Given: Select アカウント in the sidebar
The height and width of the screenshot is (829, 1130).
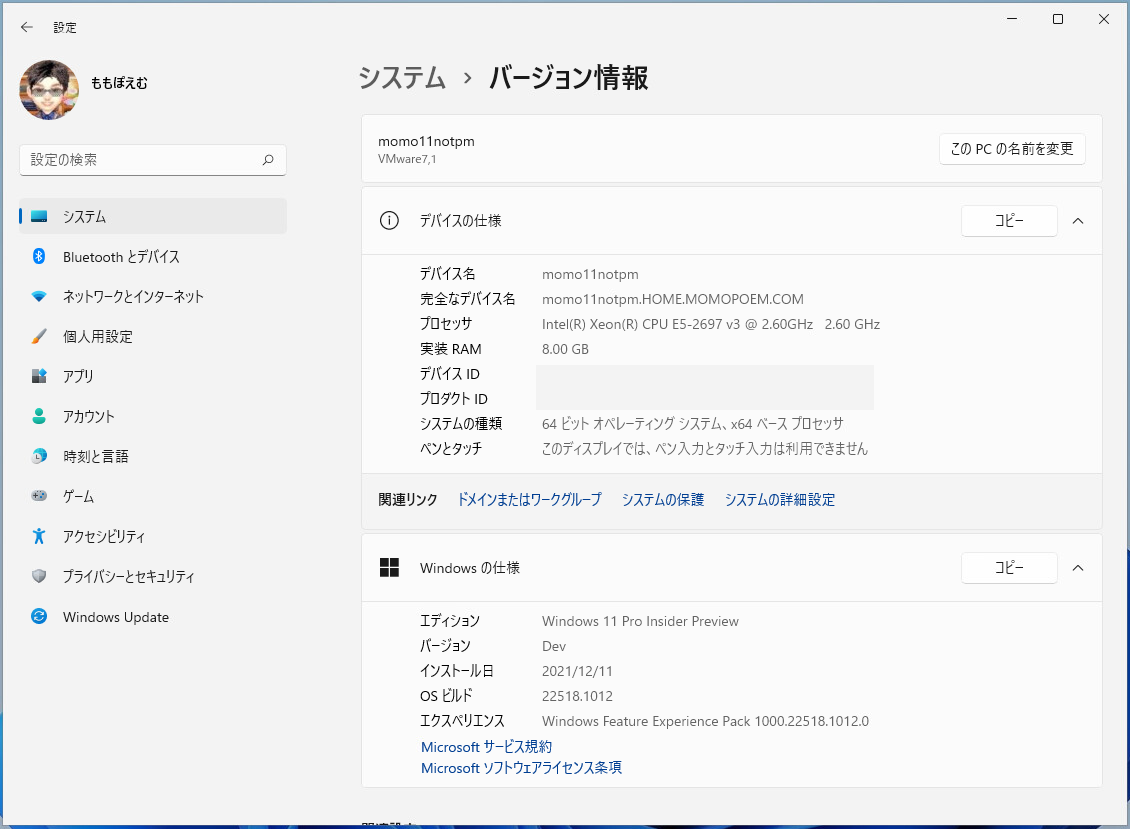Looking at the screenshot, I should click(153, 416).
